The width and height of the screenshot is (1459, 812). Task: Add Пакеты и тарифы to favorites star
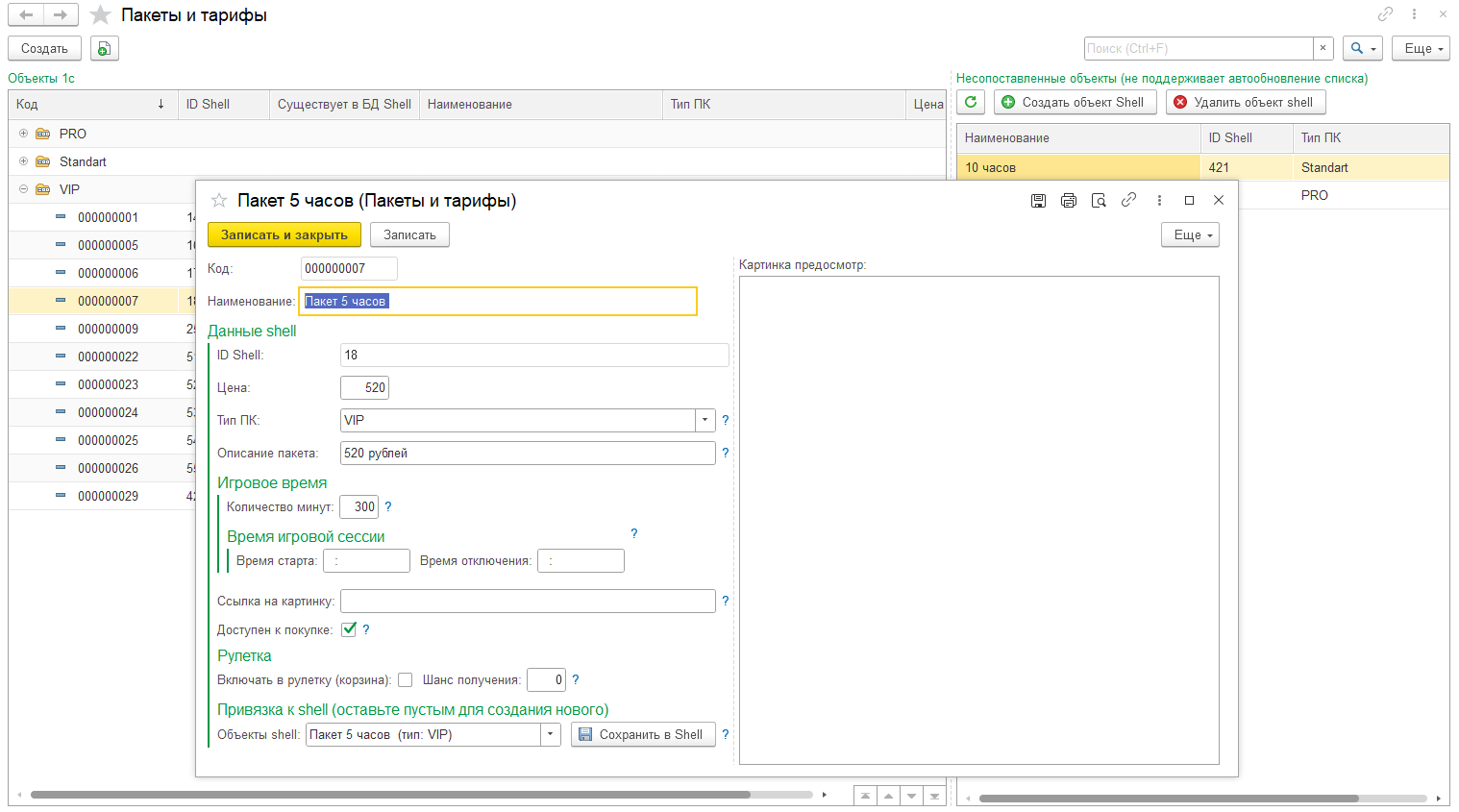point(100,14)
